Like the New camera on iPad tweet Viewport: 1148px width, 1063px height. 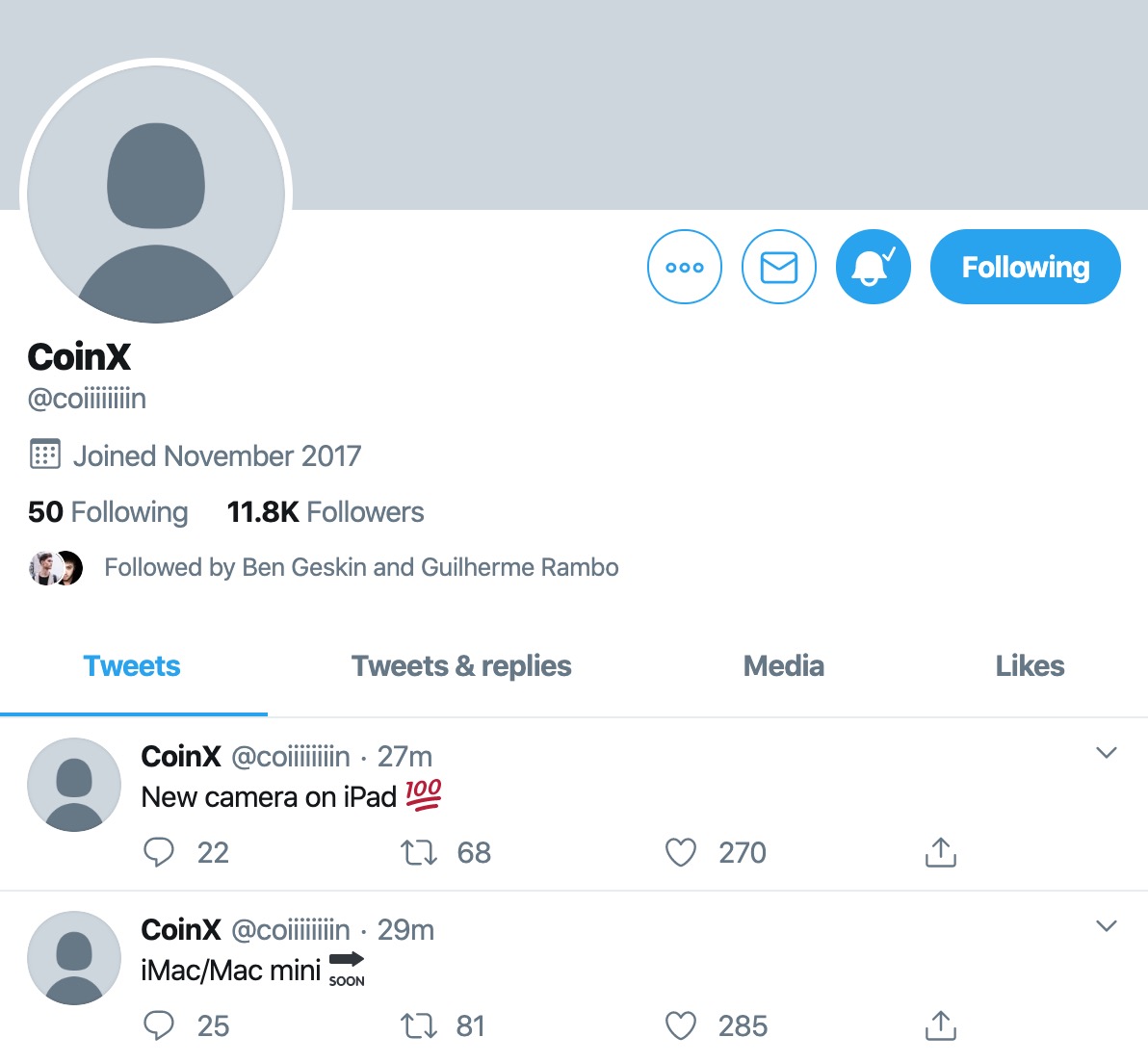click(681, 852)
